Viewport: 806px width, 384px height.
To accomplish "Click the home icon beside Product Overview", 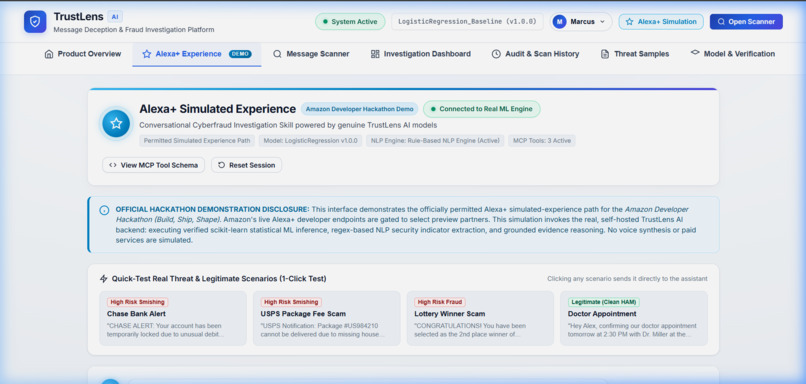I will coord(49,54).
